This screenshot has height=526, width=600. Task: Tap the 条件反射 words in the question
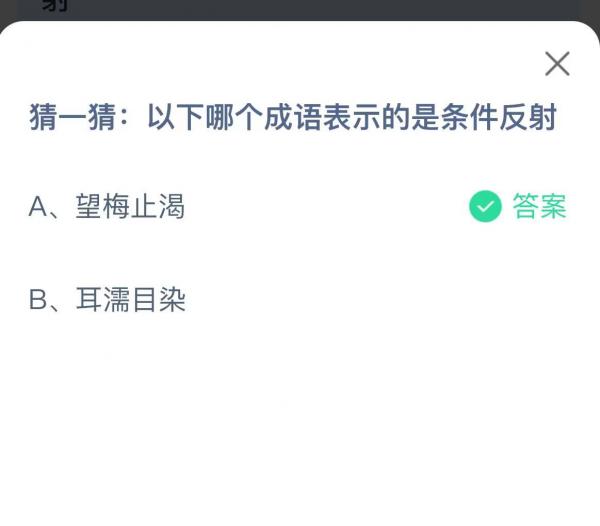tap(499, 117)
